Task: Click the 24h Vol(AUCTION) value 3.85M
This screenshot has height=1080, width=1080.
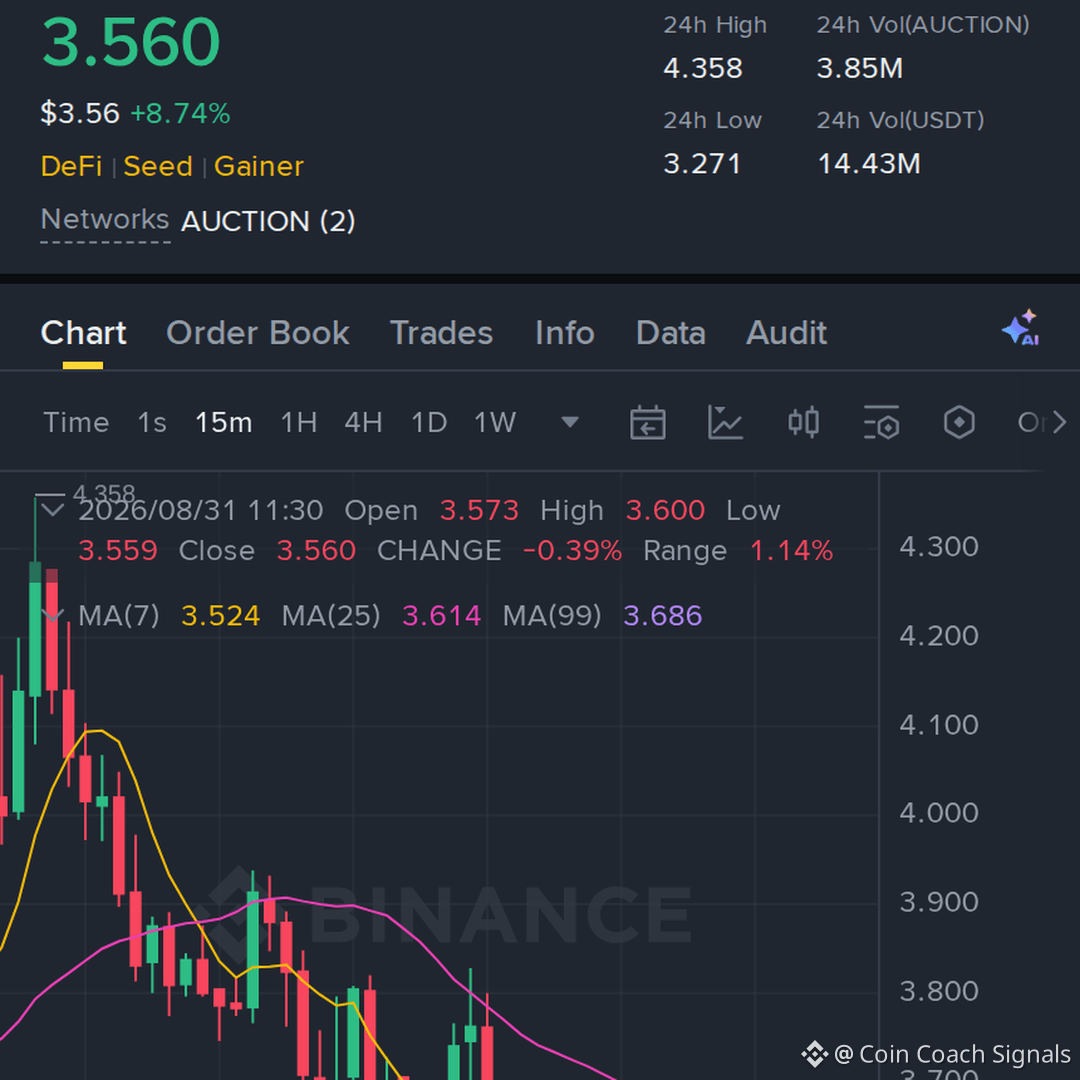Action: pyautogui.click(x=860, y=68)
